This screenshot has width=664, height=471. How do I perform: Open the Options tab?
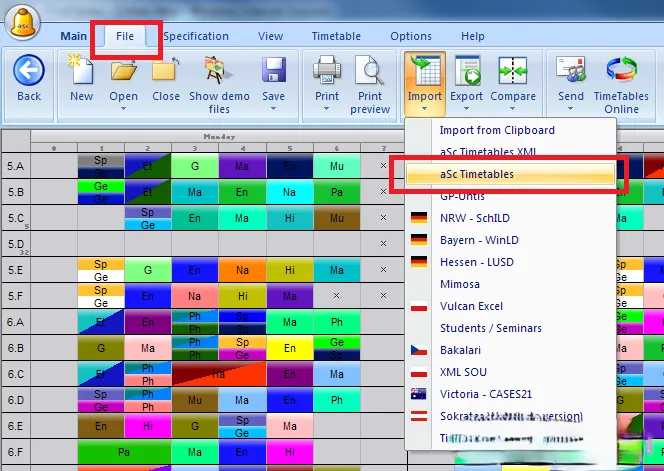coord(411,36)
